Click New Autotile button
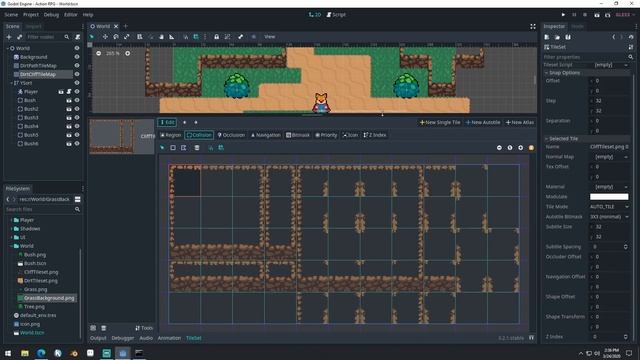The image size is (640, 360). click(x=483, y=122)
